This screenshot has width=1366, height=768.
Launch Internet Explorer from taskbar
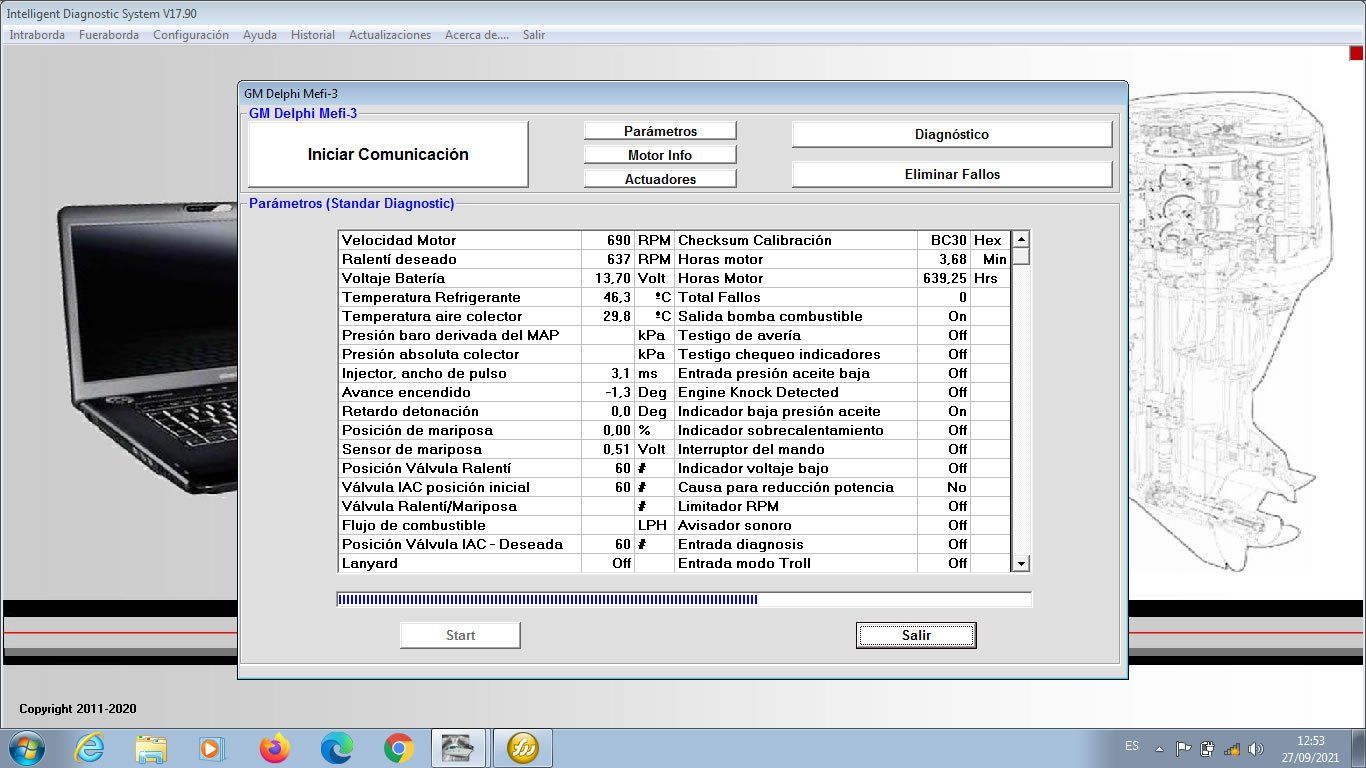pyautogui.click(x=89, y=747)
